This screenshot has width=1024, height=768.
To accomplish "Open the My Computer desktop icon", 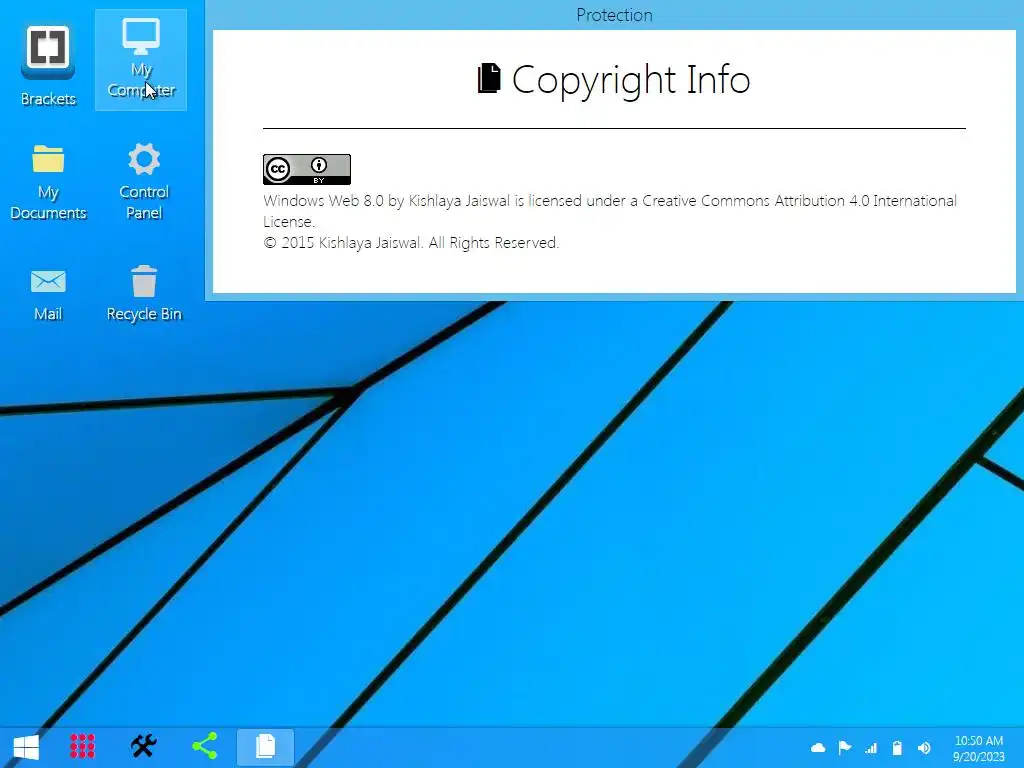I will [141, 60].
